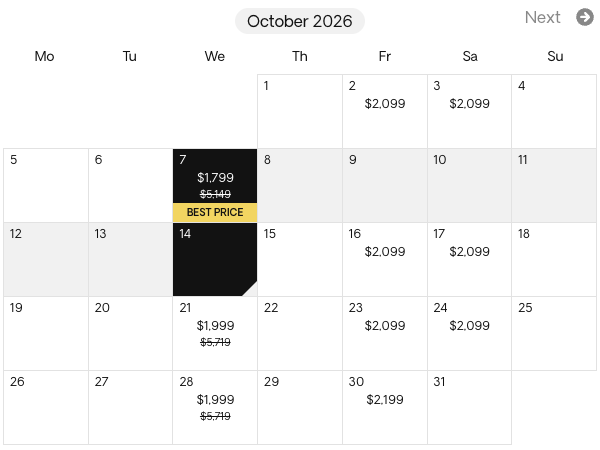Image resolution: width=600 pixels, height=450 pixels.
Task: Click October 31 date cell
Action: pos(469,407)
